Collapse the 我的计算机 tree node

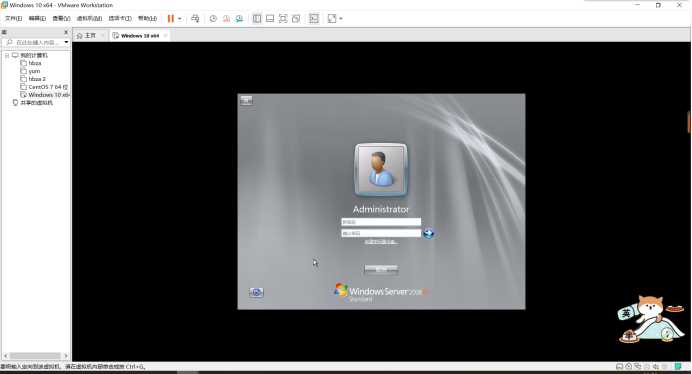7,56
